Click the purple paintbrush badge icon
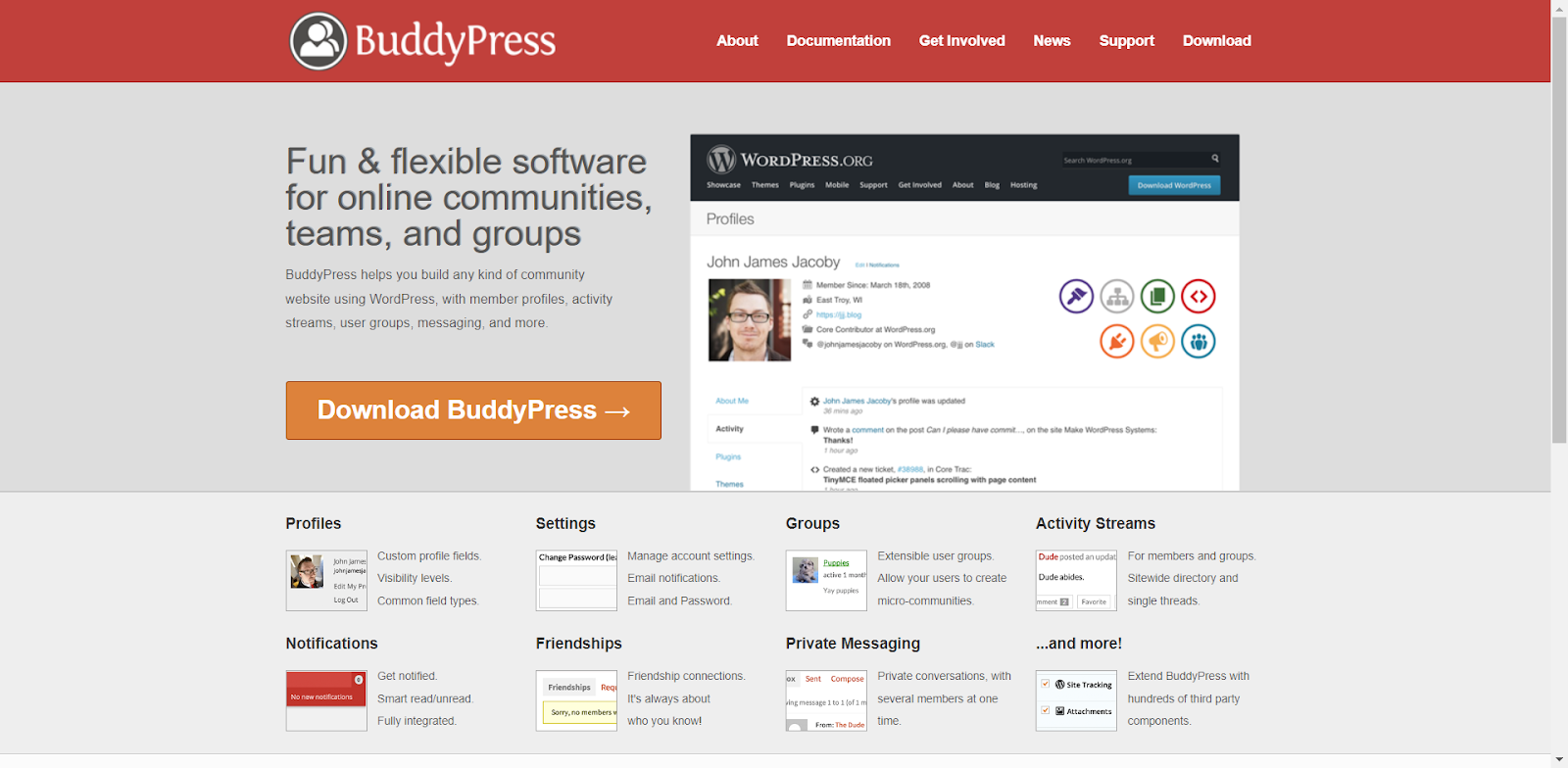This screenshot has width=1568, height=768. click(x=1076, y=296)
